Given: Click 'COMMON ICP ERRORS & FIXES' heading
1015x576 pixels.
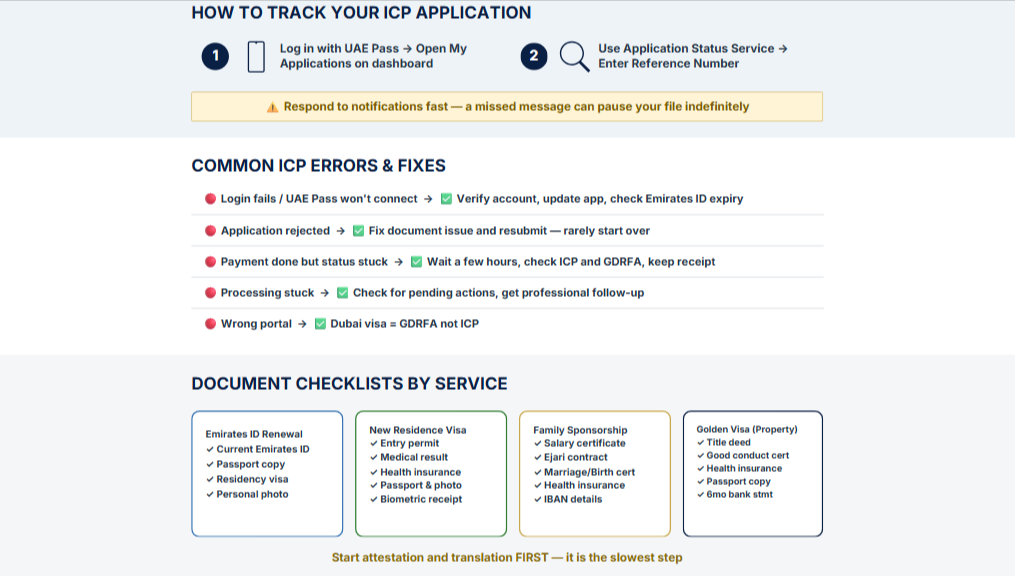Looking at the screenshot, I should pyautogui.click(x=318, y=166).
